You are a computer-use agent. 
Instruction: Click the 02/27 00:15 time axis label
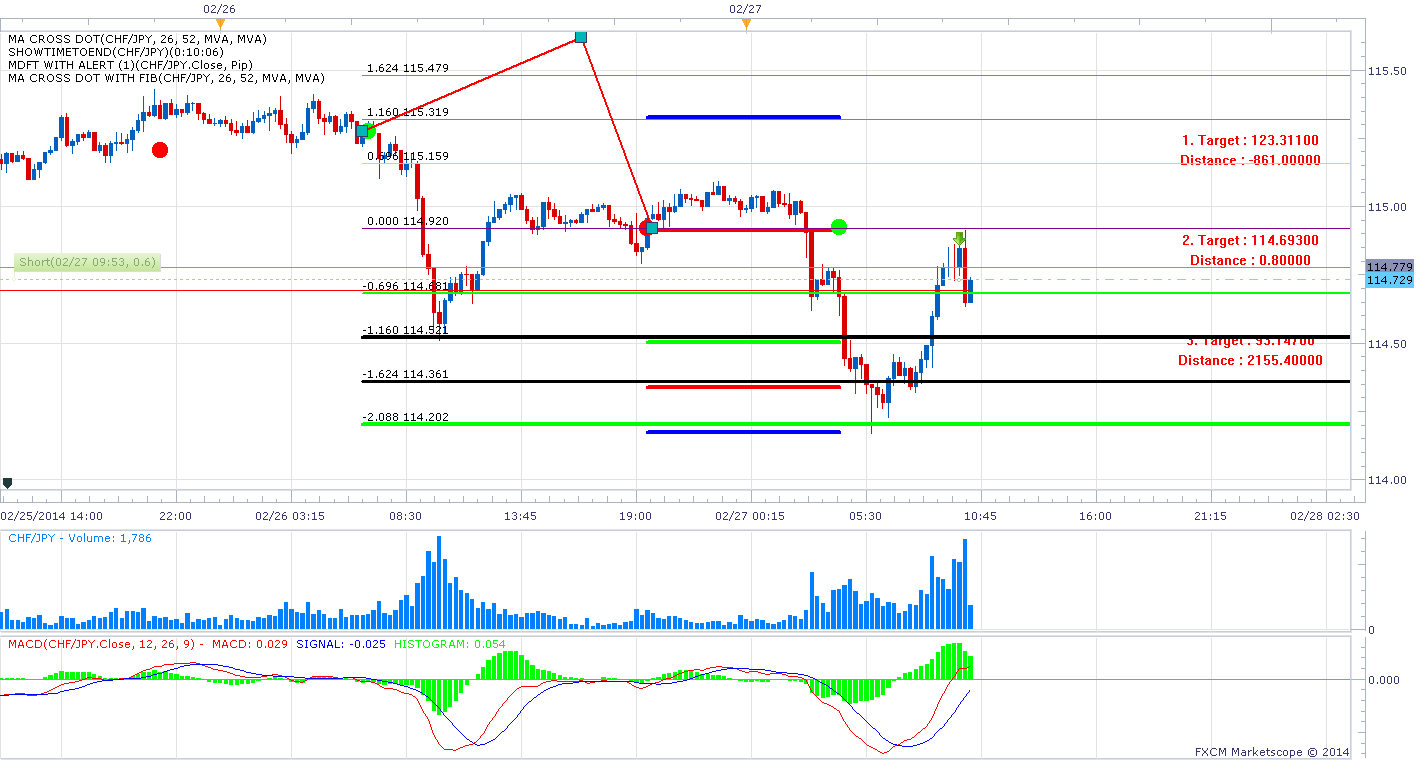[x=749, y=516]
